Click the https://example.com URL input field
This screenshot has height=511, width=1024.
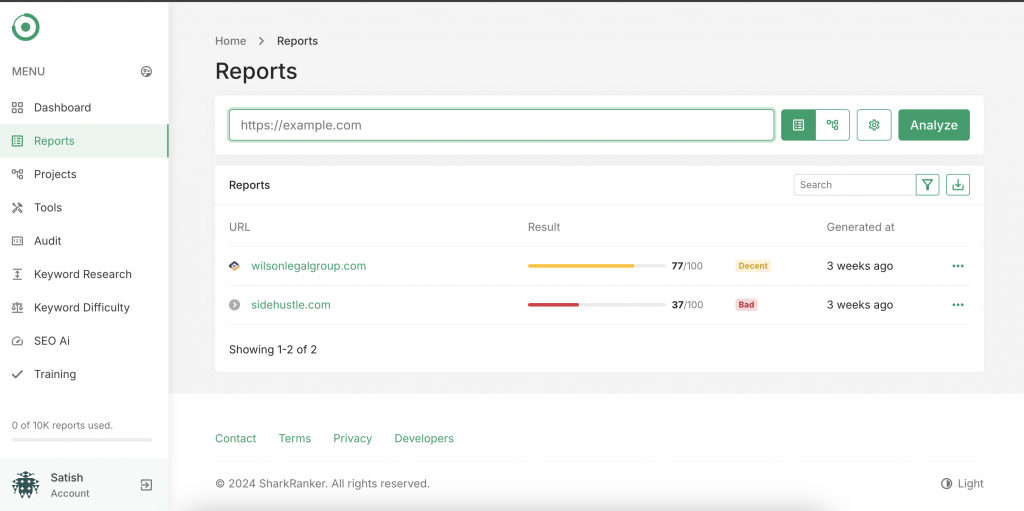click(x=502, y=125)
